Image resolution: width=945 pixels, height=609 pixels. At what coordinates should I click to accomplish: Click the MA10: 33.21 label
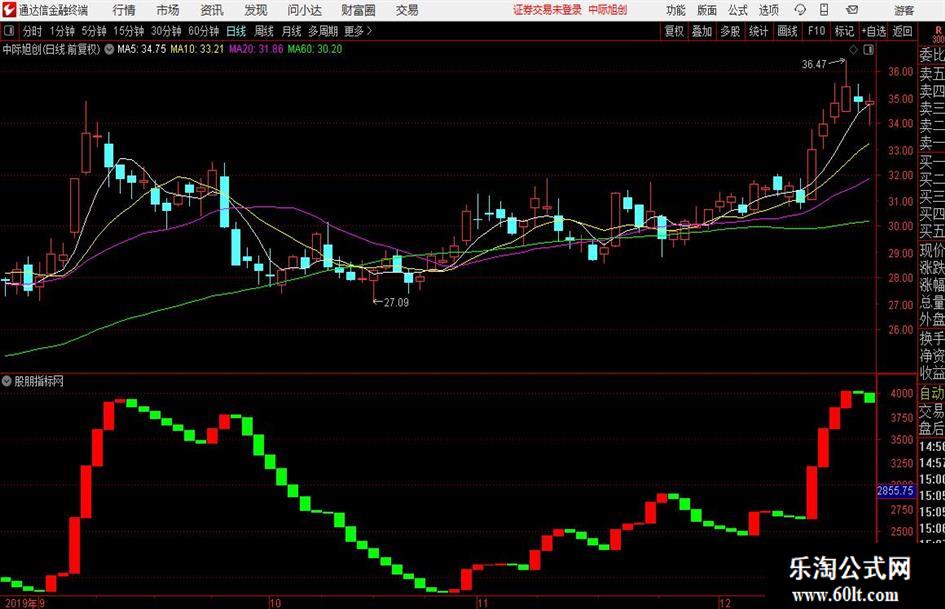coord(197,49)
